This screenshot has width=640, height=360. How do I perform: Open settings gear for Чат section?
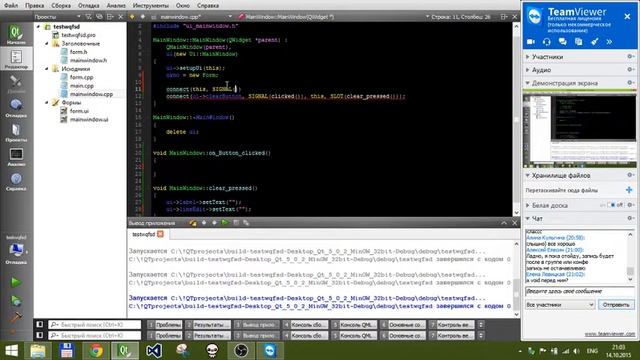(x=631, y=218)
